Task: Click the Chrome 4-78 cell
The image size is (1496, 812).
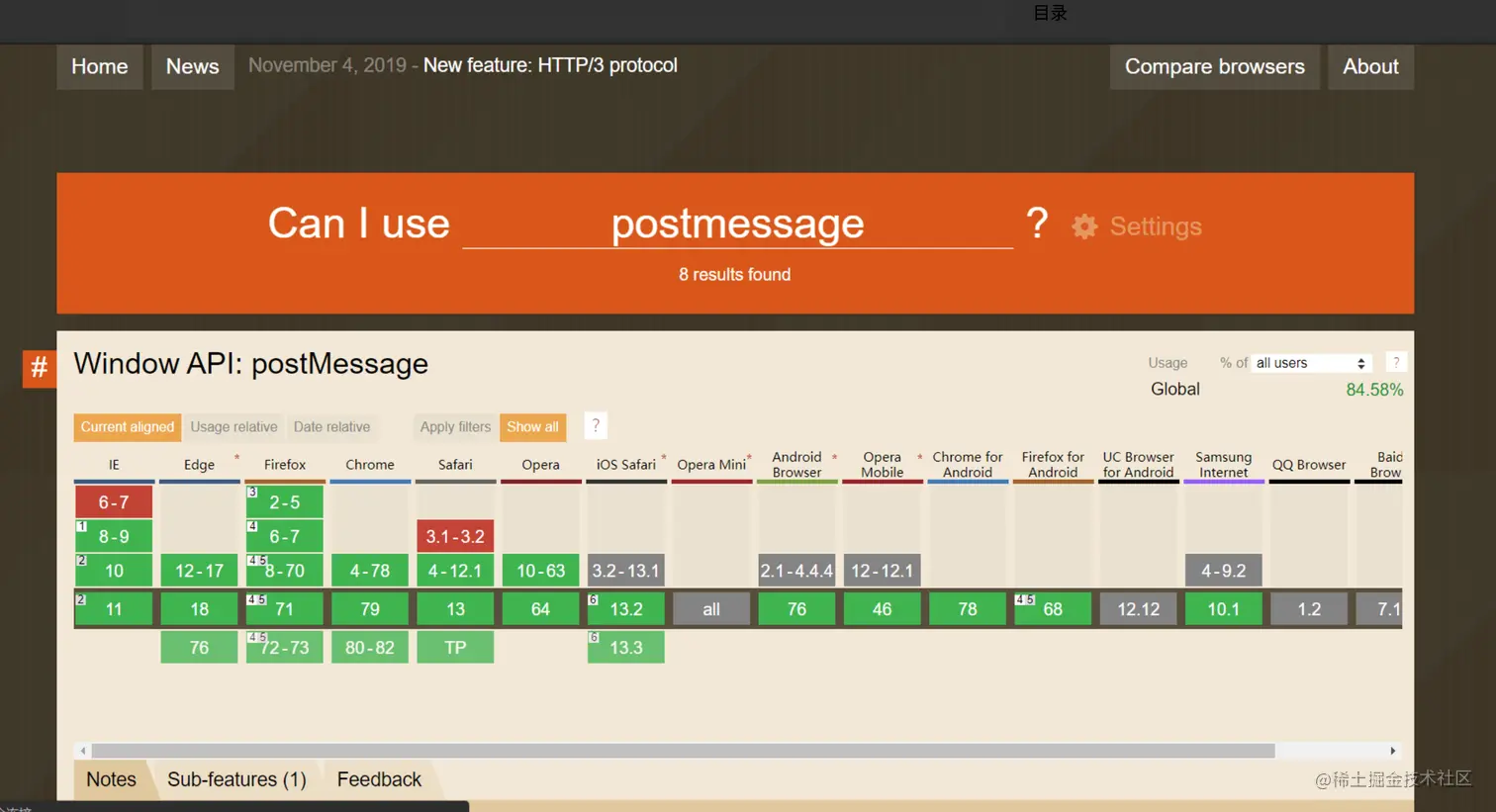Action: (x=370, y=571)
